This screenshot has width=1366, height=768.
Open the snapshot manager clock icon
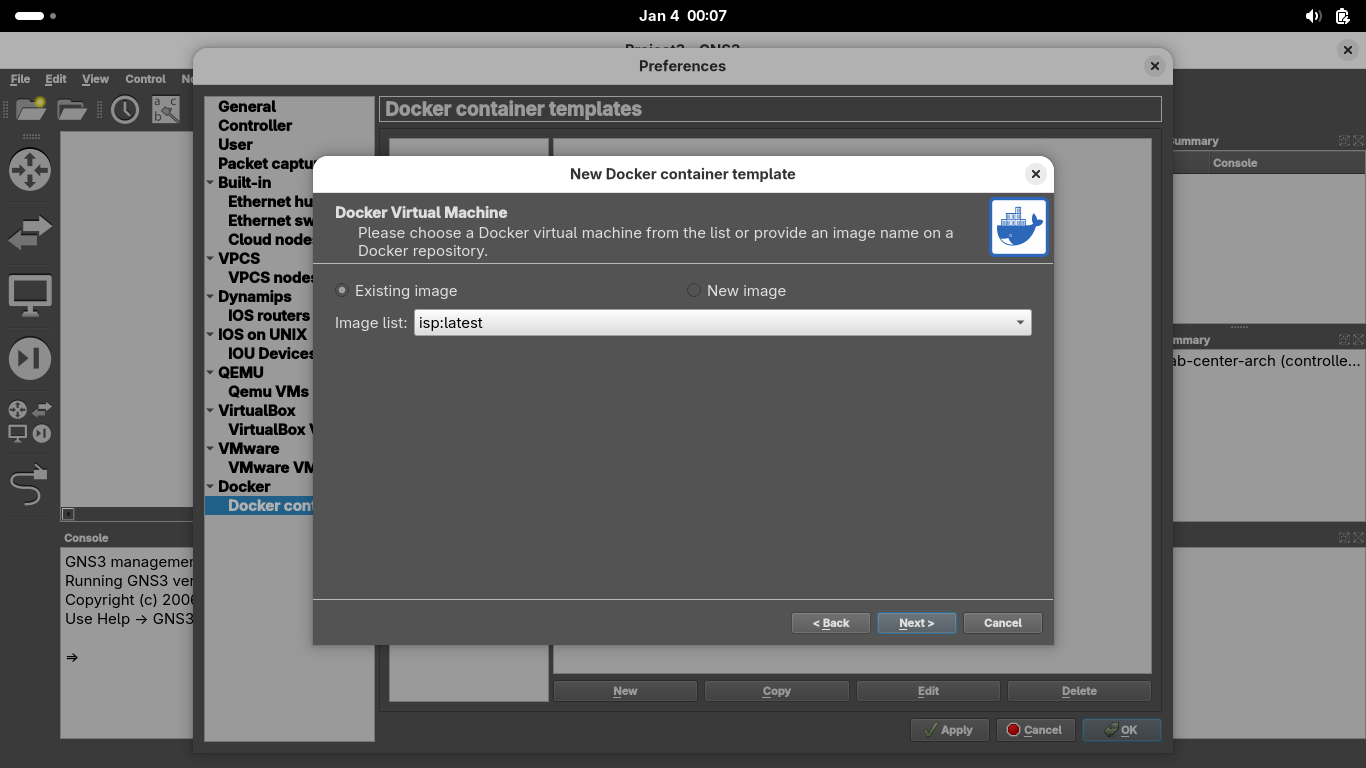[x=125, y=109]
